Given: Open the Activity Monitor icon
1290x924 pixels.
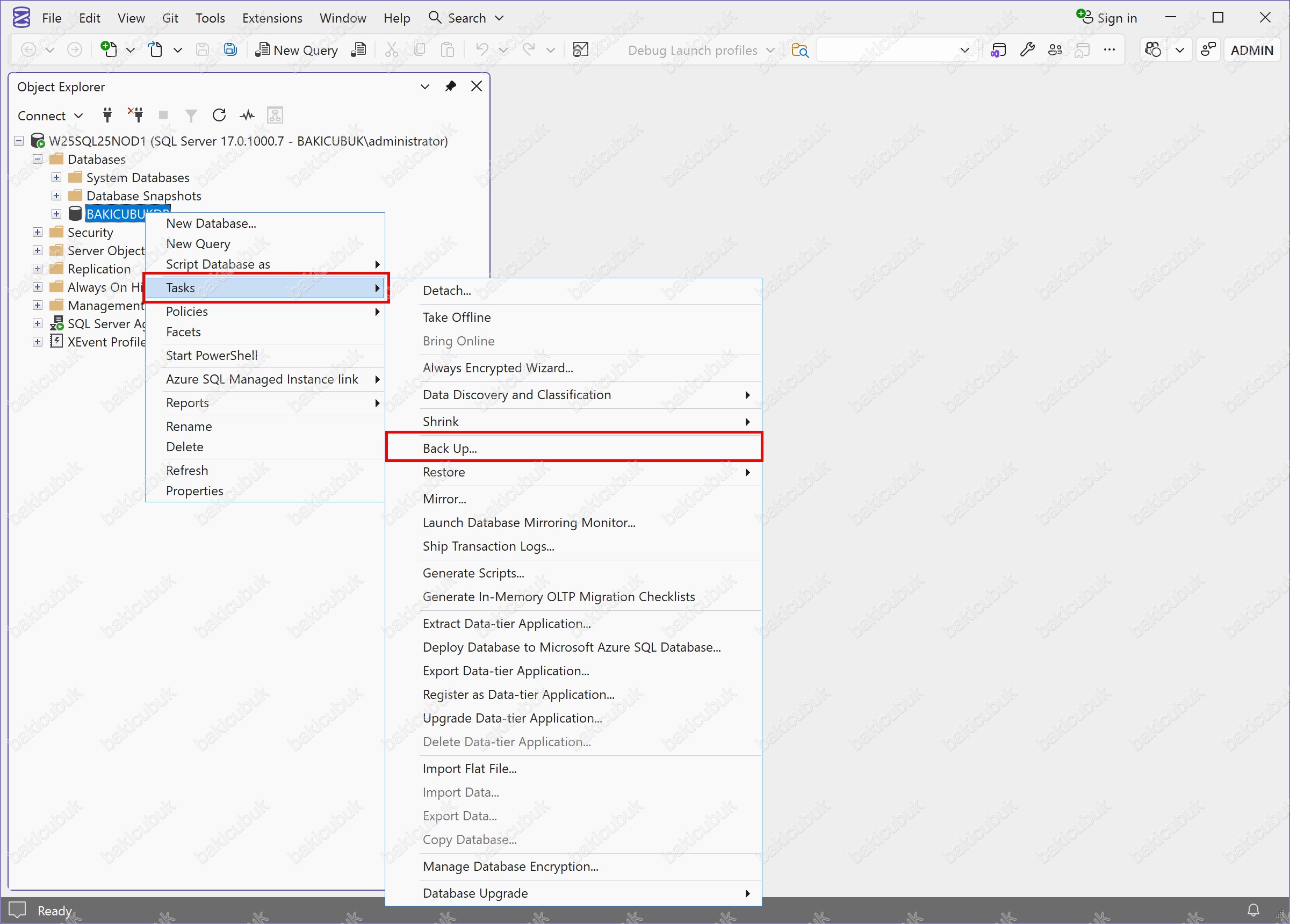Looking at the screenshot, I should coord(247,115).
